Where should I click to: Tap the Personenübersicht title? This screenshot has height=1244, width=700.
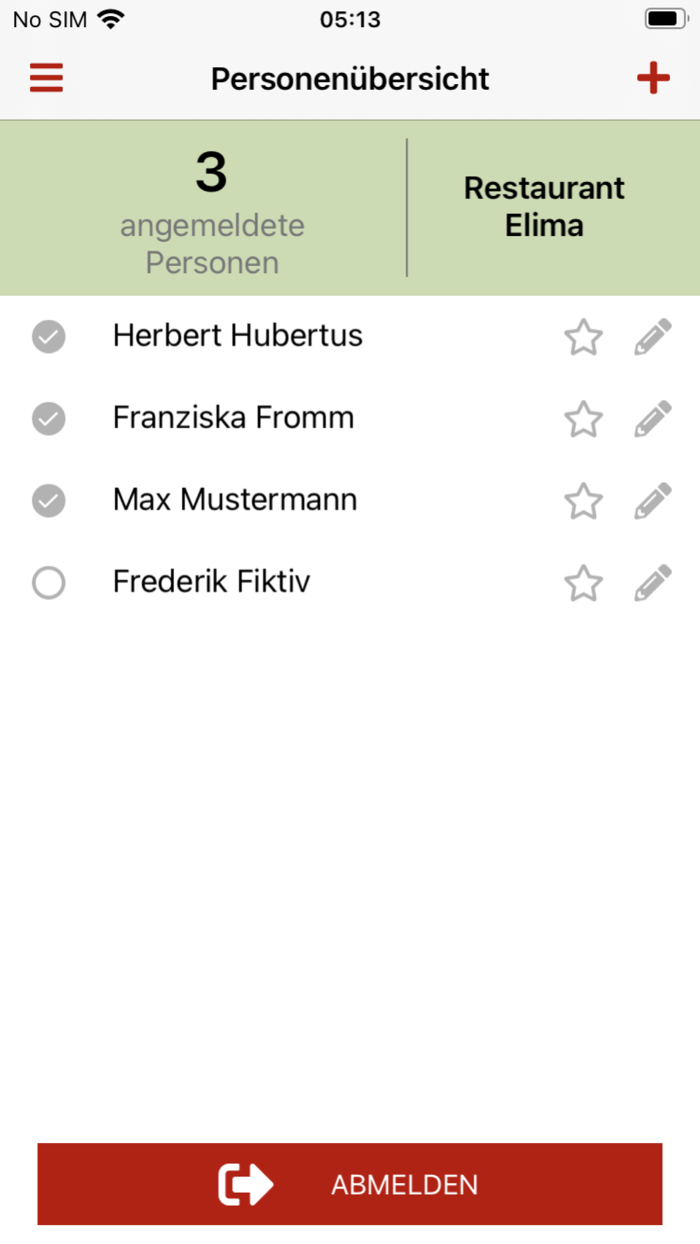point(349,78)
